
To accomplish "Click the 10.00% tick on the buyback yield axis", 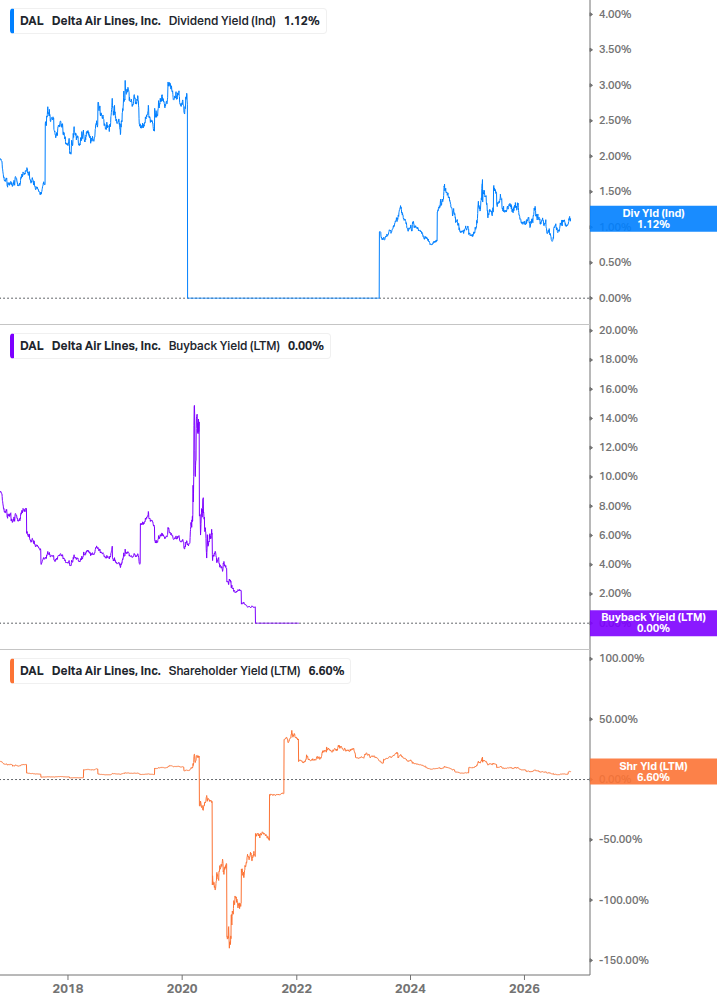I will pyautogui.click(x=618, y=476).
